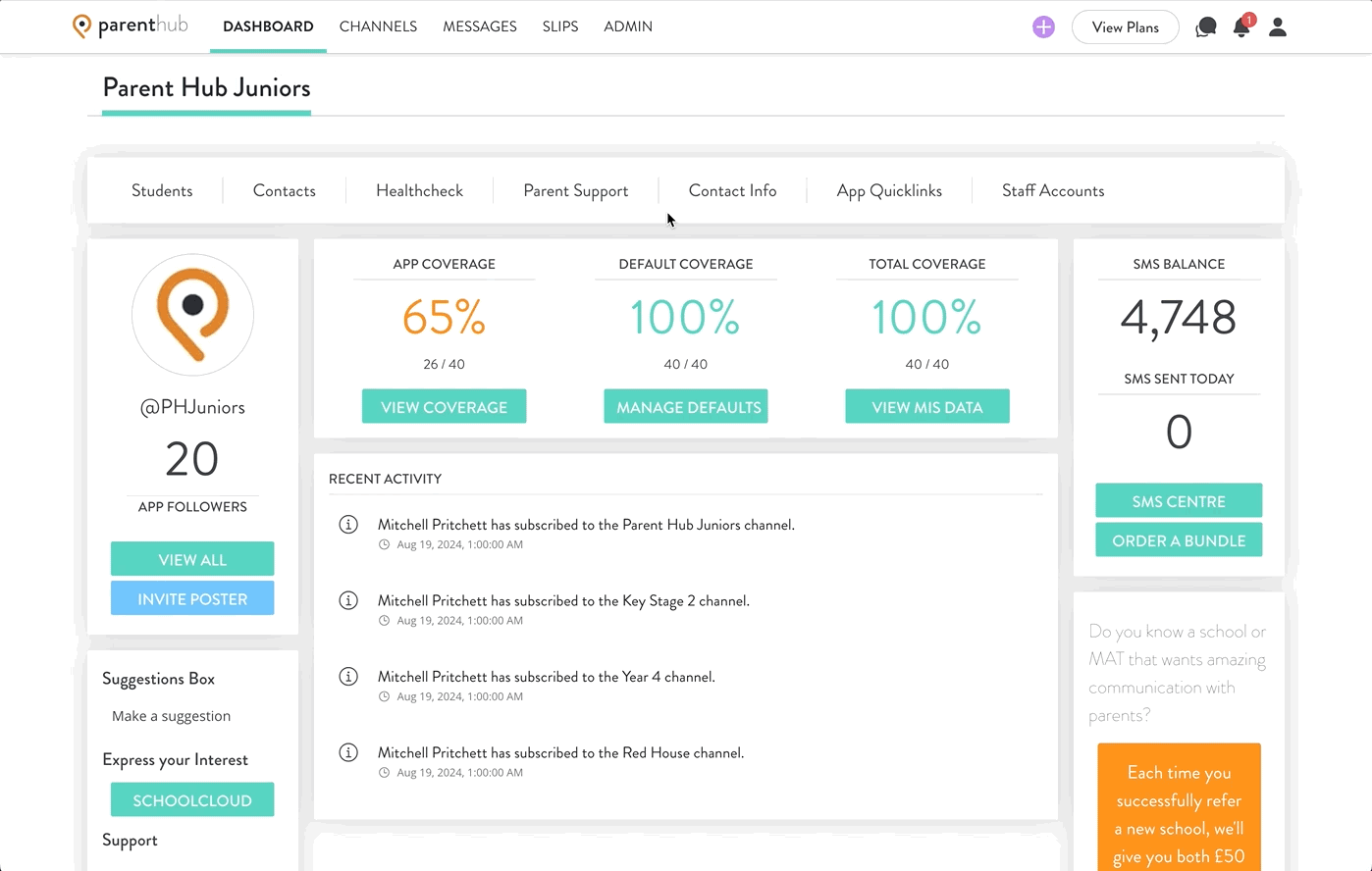1372x871 pixels.
Task: Click the info icon beside the Parent Hub Juniors subscription activity
Action: tap(348, 525)
